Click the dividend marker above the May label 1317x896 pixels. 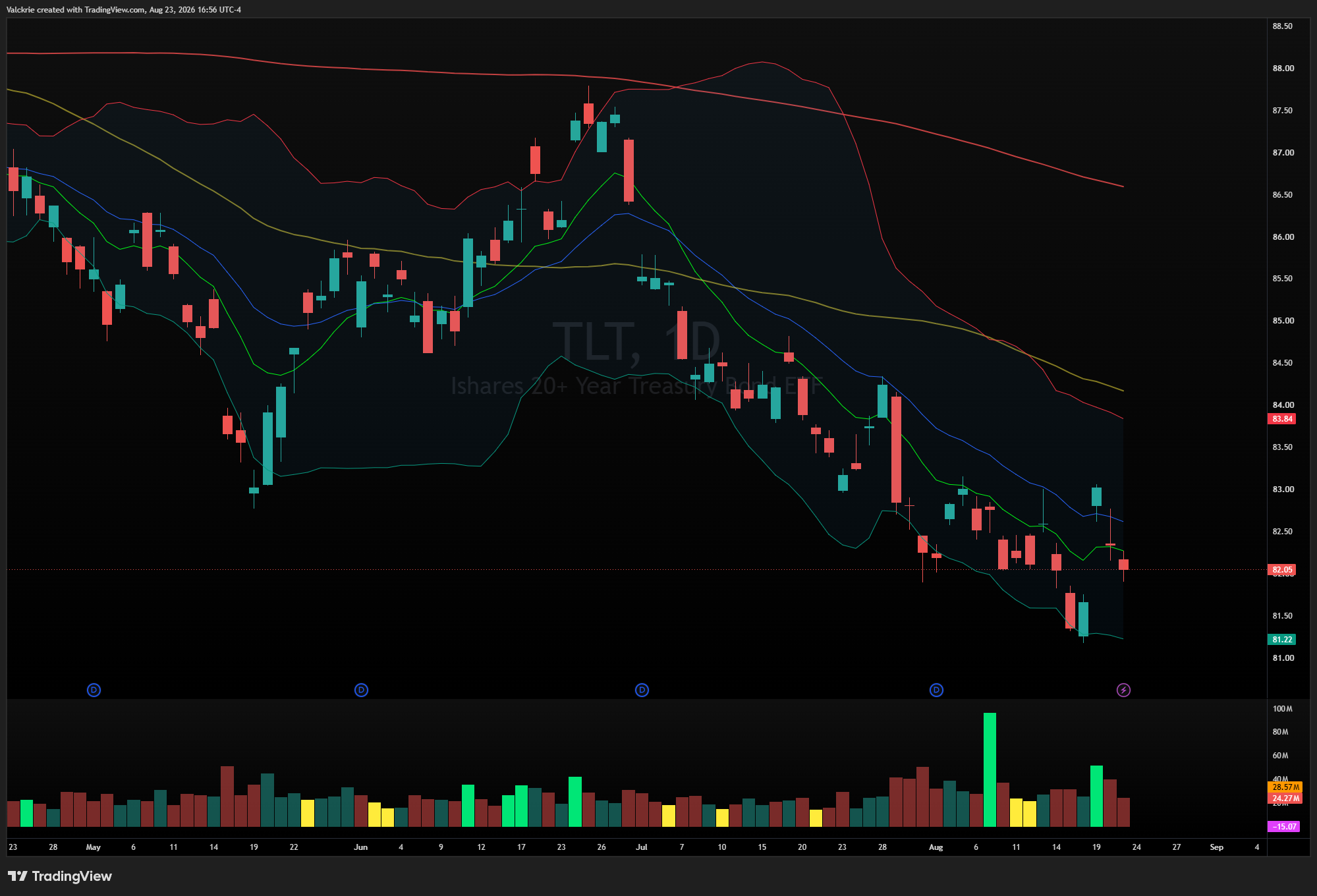tap(94, 690)
